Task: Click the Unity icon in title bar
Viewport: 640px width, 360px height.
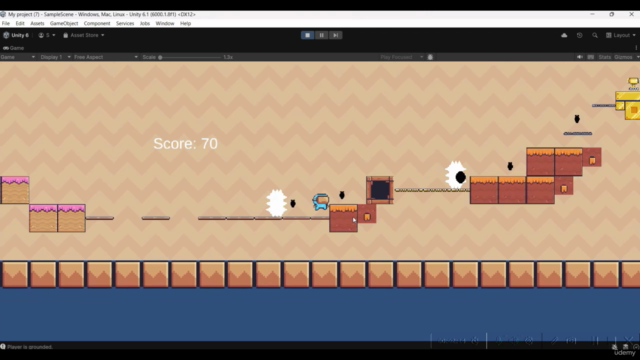Action: coord(3,14)
